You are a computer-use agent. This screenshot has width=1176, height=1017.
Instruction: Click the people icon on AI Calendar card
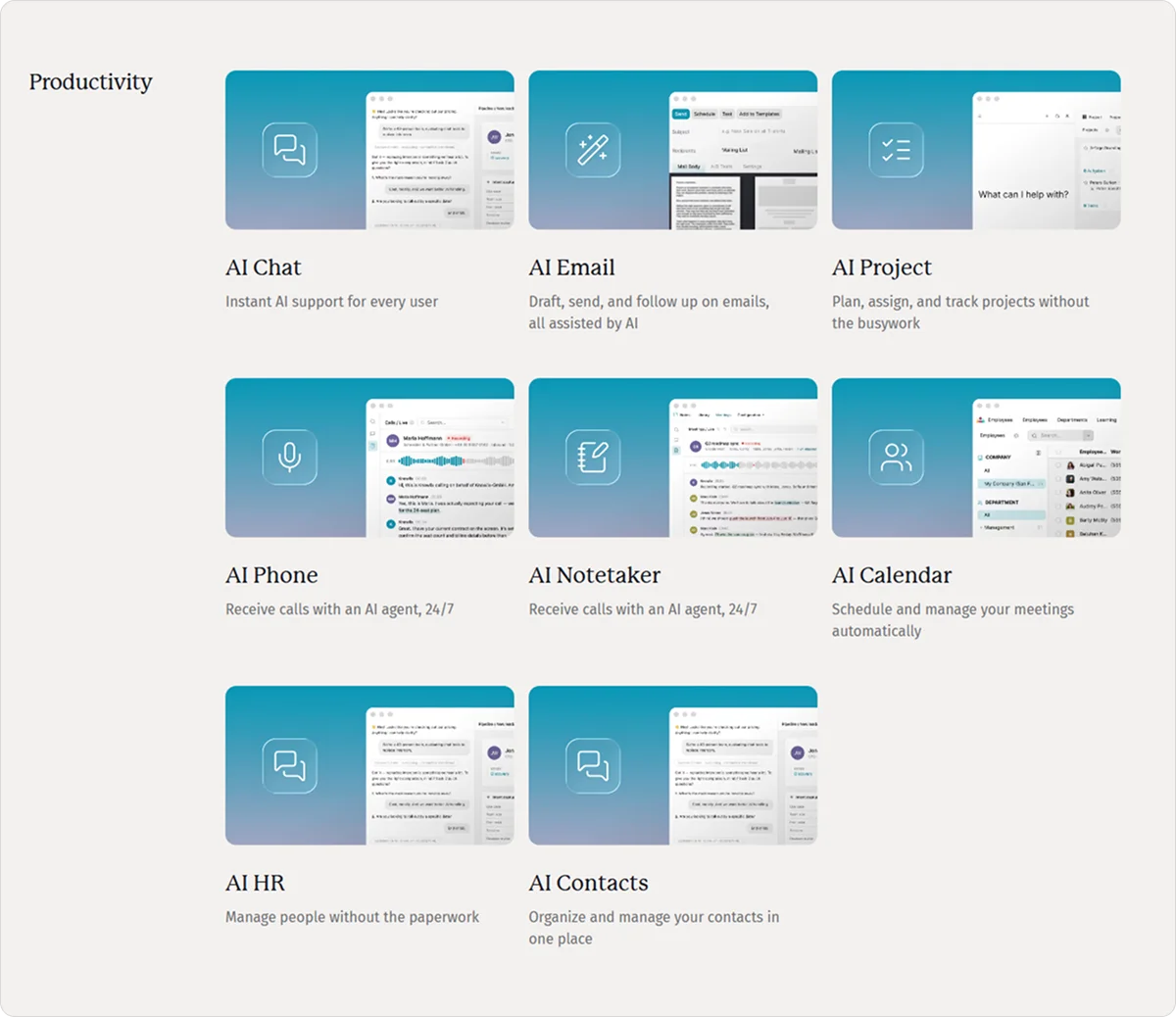point(897,458)
